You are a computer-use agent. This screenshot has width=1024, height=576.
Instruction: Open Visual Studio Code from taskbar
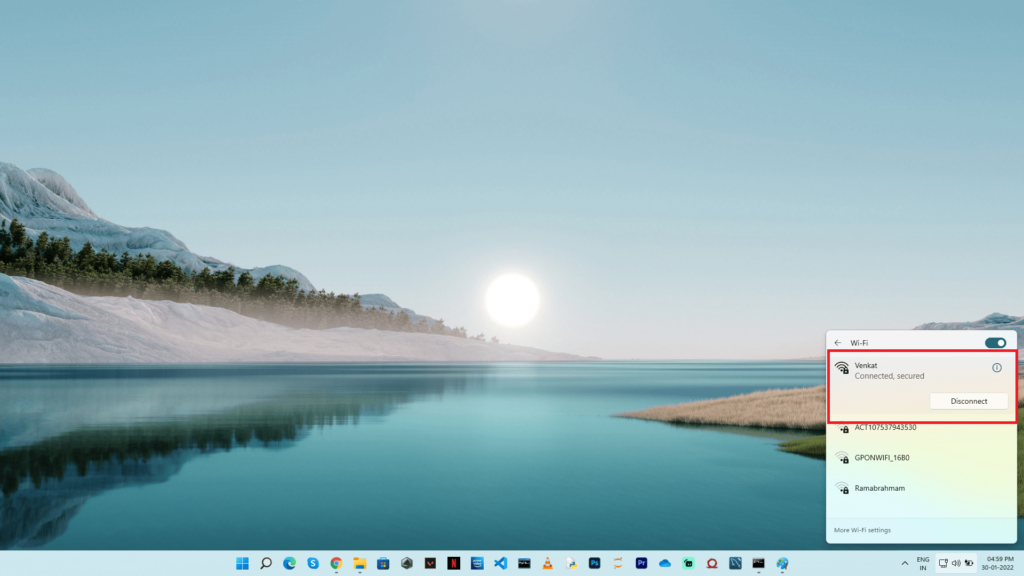[501, 563]
